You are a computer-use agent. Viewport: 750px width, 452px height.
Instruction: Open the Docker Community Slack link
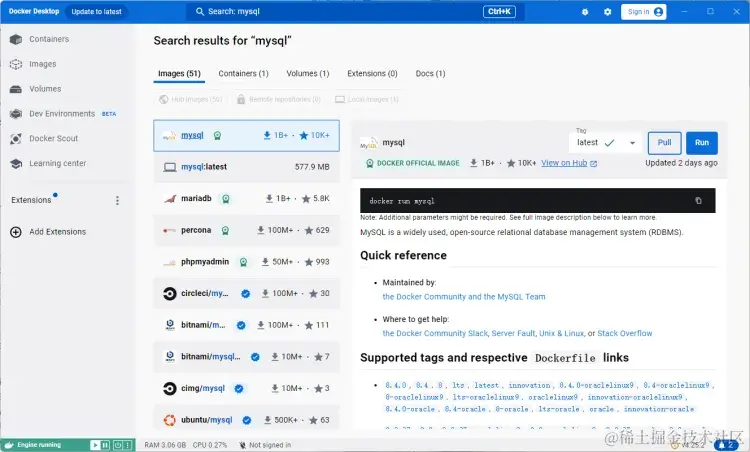click(x=435, y=333)
